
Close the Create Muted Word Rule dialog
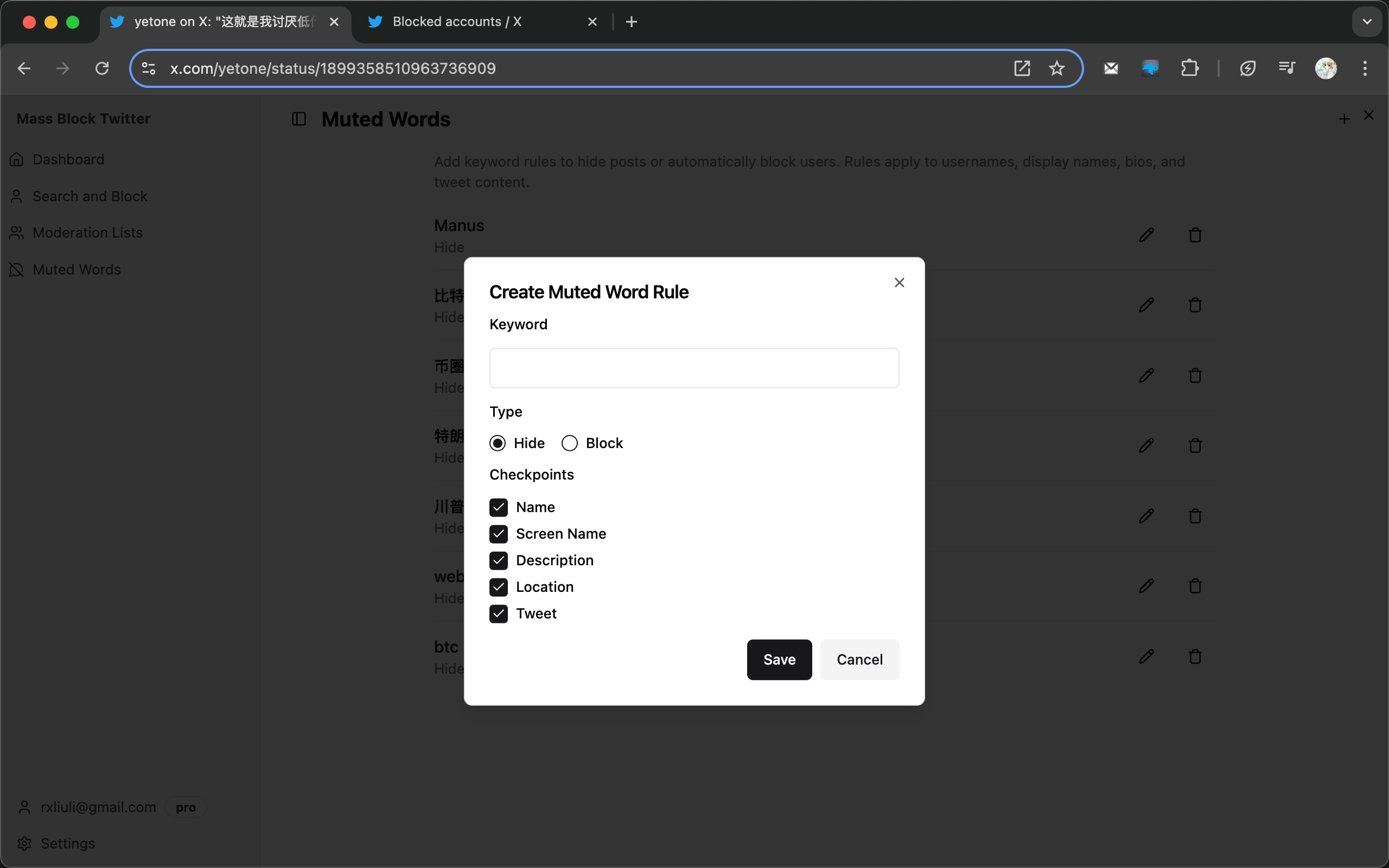click(899, 282)
